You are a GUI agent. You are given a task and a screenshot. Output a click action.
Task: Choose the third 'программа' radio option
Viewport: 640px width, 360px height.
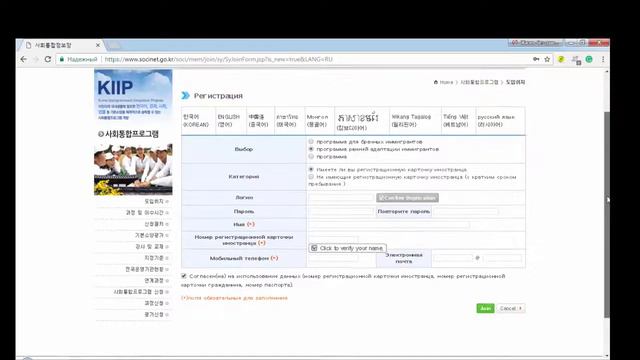(311, 156)
